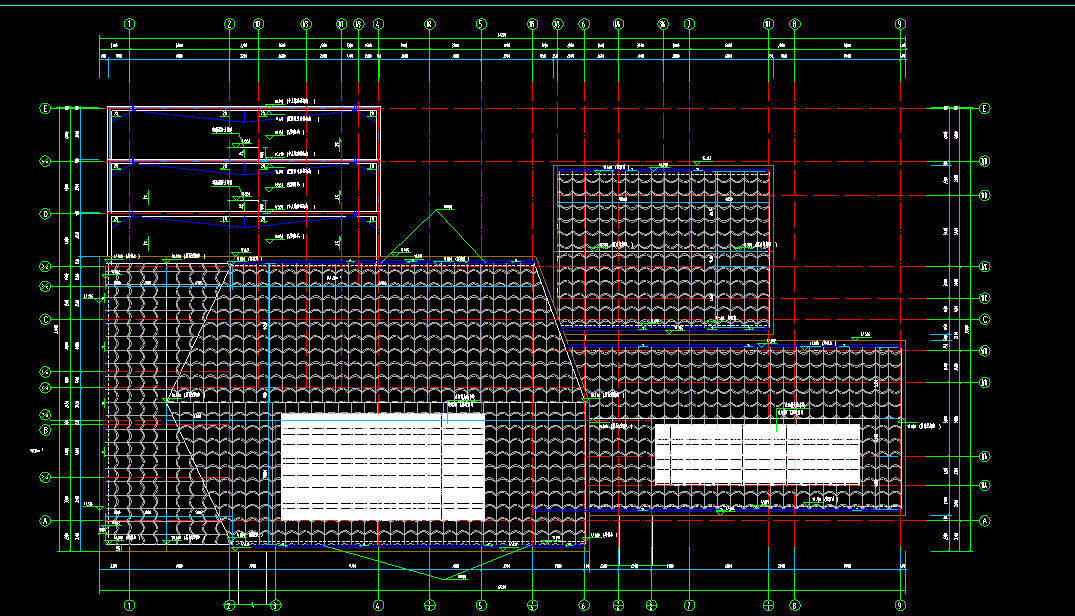
Task: Click grid bubble 6 in top axis row
Action: (584, 23)
